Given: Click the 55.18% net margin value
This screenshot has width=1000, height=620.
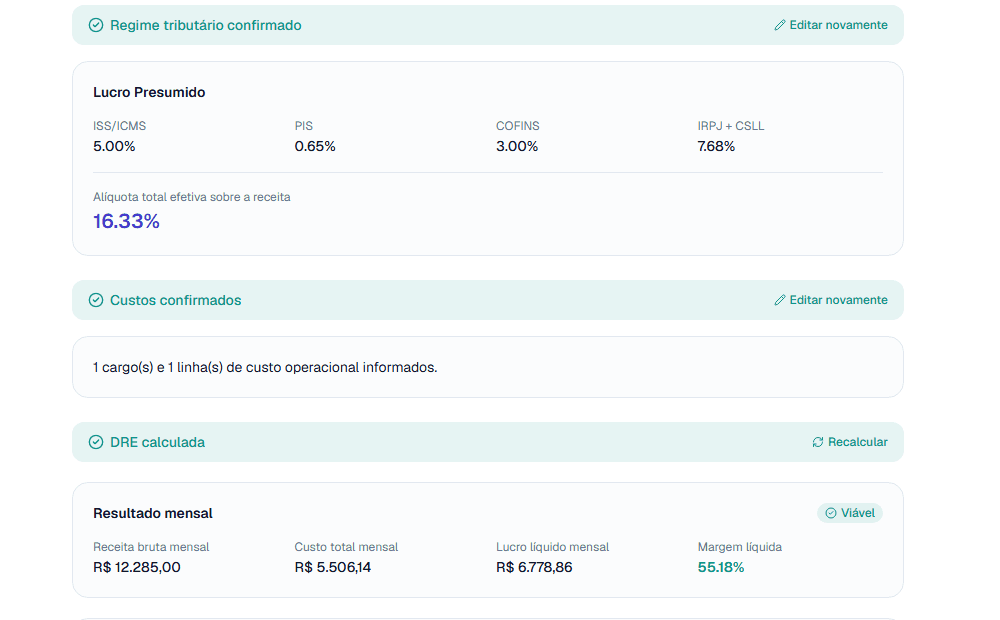Looking at the screenshot, I should click(x=721, y=567).
